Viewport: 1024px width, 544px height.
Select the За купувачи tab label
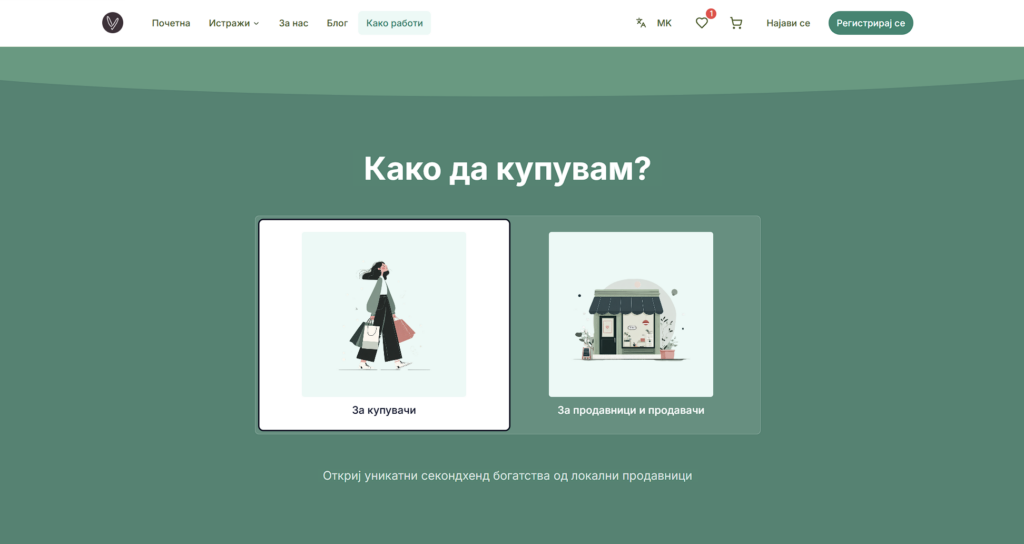384,410
